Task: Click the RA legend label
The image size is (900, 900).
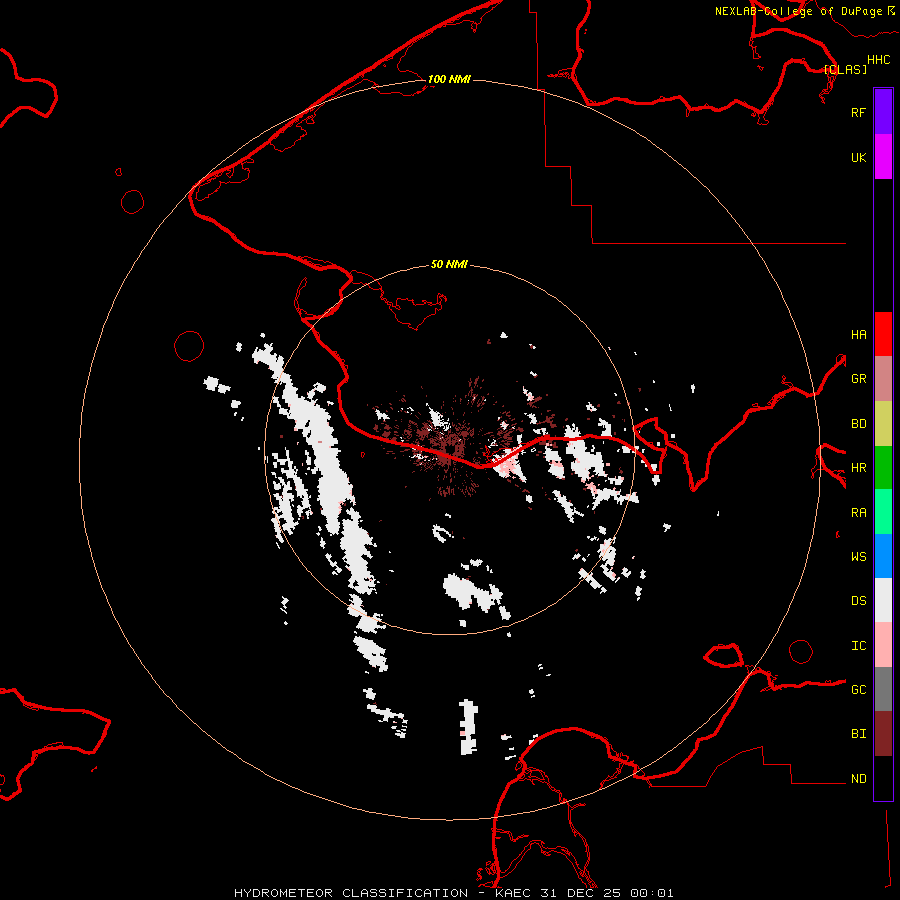Action: point(858,512)
